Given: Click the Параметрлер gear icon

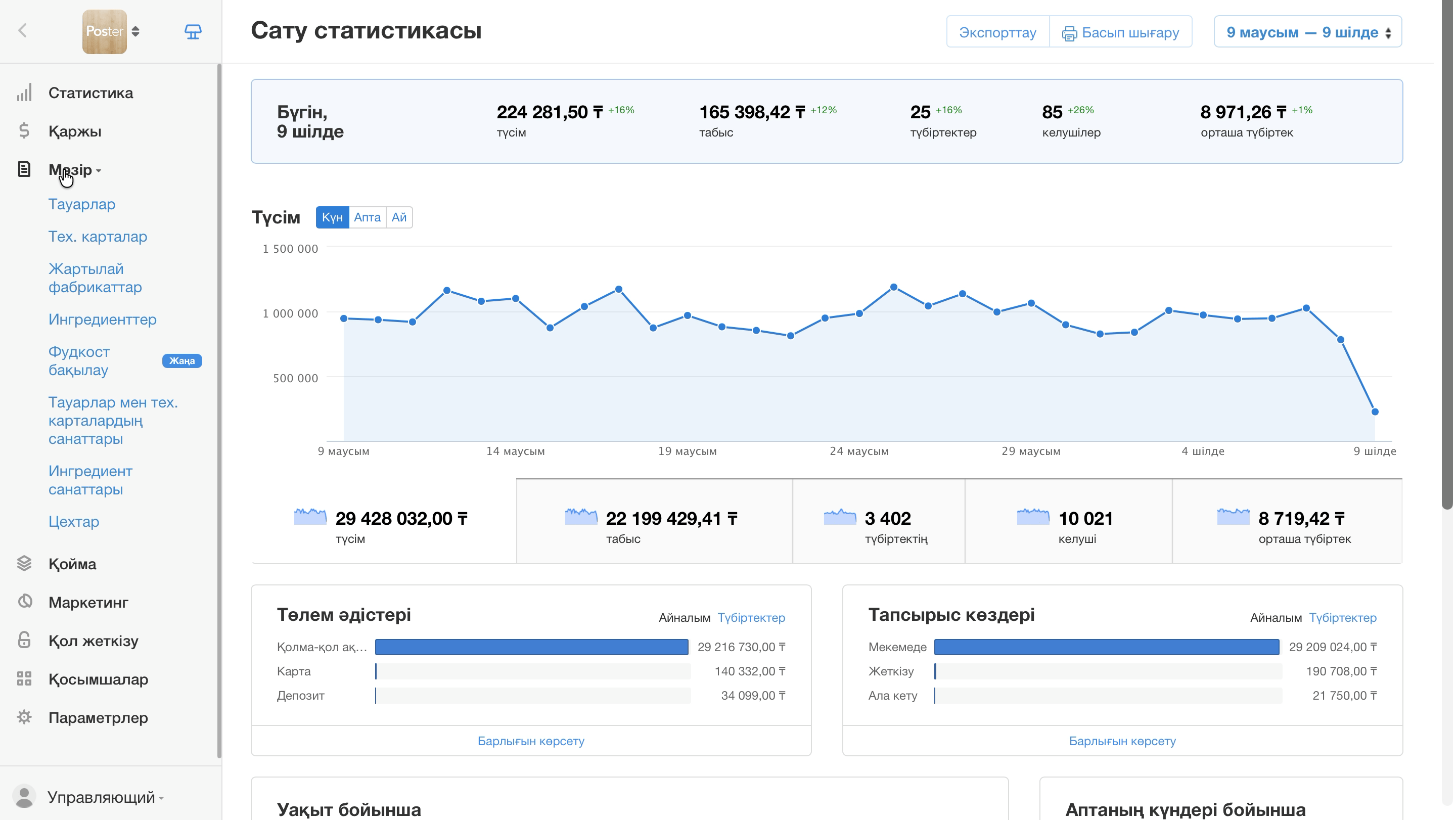Looking at the screenshot, I should (24, 716).
